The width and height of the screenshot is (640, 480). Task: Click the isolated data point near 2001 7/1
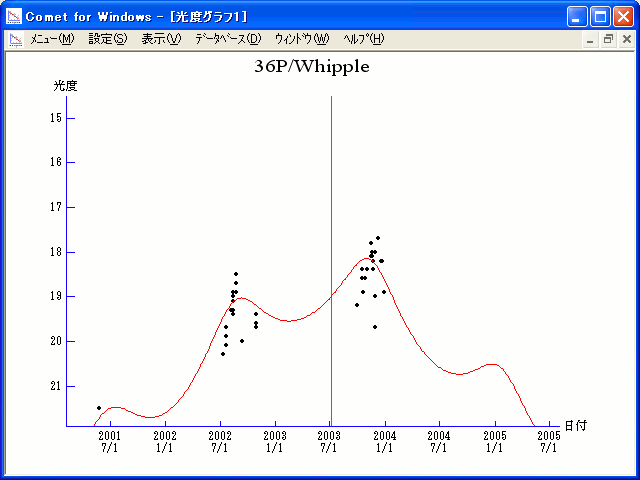coord(99,408)
